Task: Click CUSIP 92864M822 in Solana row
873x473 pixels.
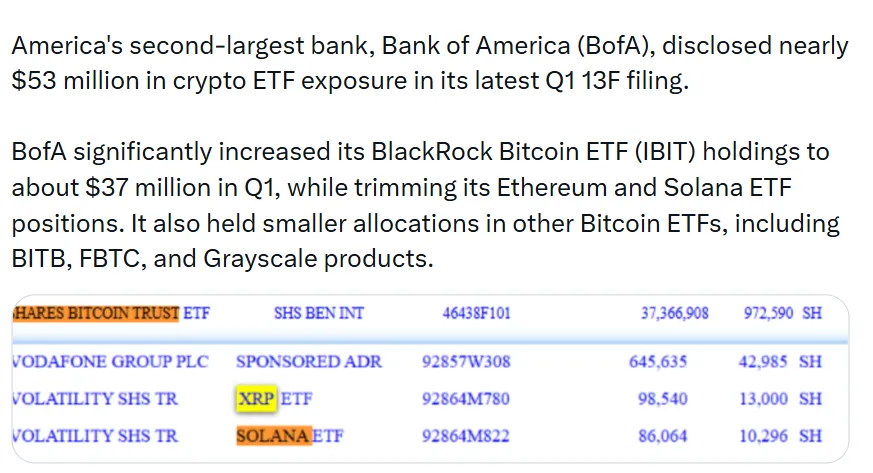Action: click(x=465, y=436)
